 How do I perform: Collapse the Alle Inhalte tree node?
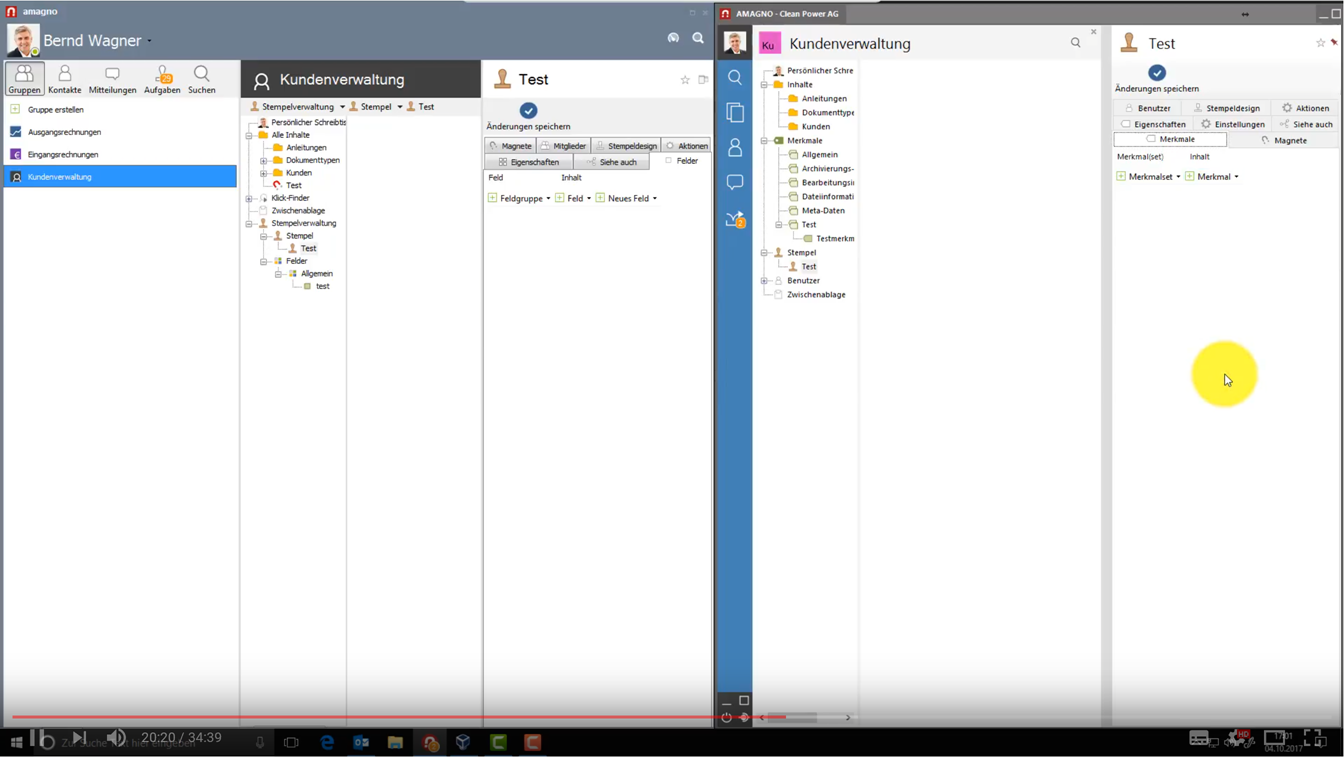coord(249,135)
